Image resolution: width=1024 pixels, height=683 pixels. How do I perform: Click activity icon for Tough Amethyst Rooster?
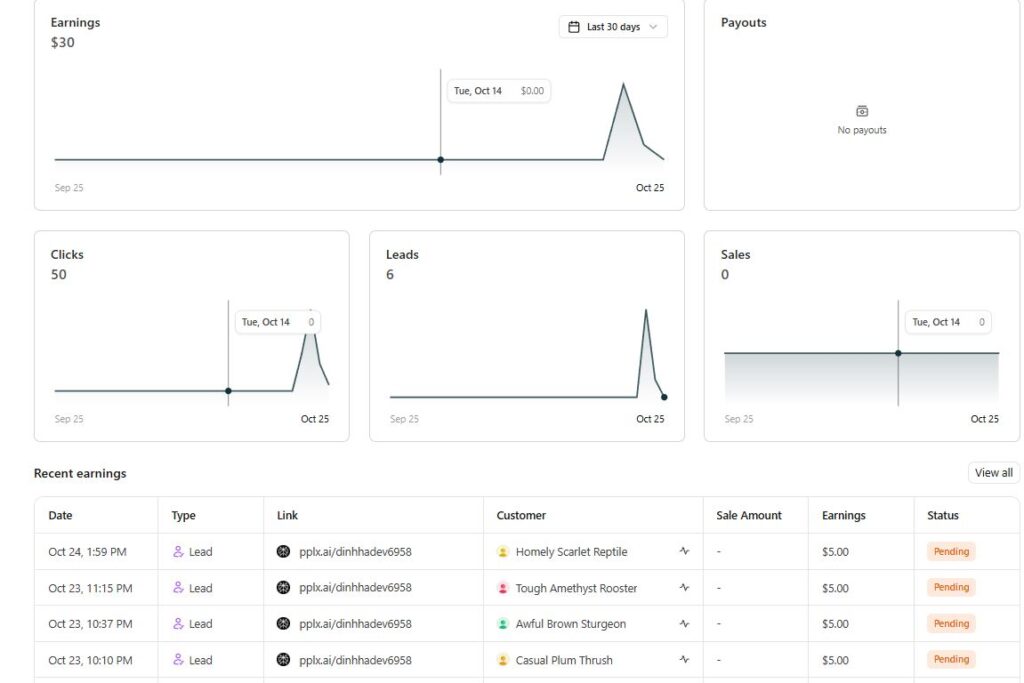[x=684, y=588]
